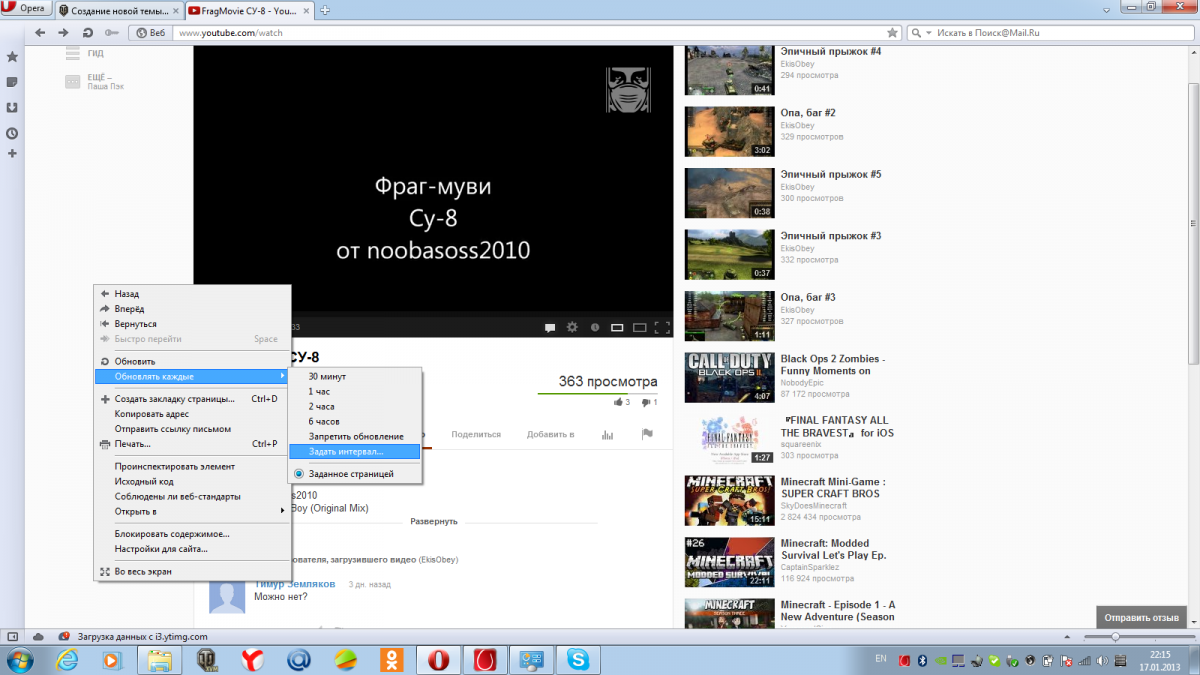Open the History clock panel in sidebar
This screenshot has height=675, width=1200.
[12, 132]
